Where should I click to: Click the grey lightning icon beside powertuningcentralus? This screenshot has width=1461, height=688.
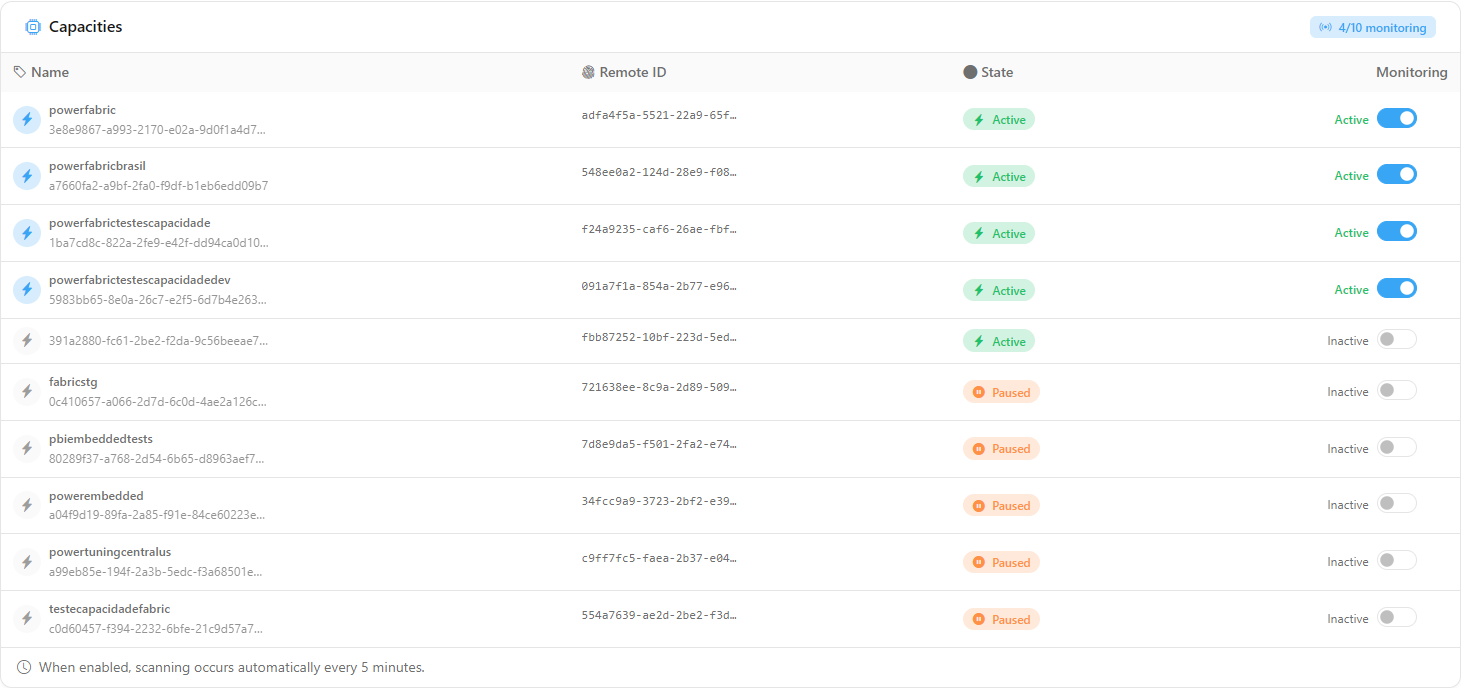pyautogui.click(x=27, y=562)
